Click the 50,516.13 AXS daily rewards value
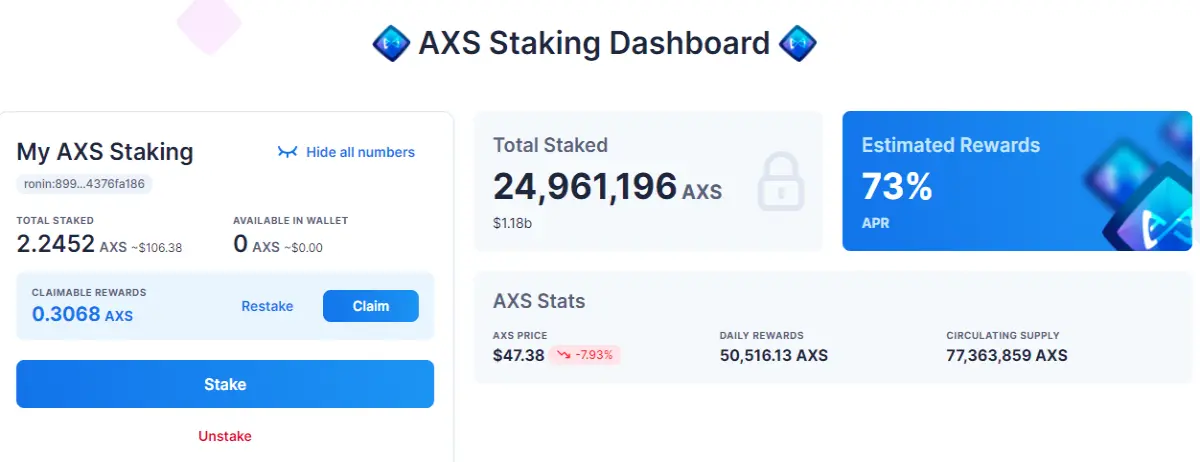 pyautogui.click(x=774, y=355)
